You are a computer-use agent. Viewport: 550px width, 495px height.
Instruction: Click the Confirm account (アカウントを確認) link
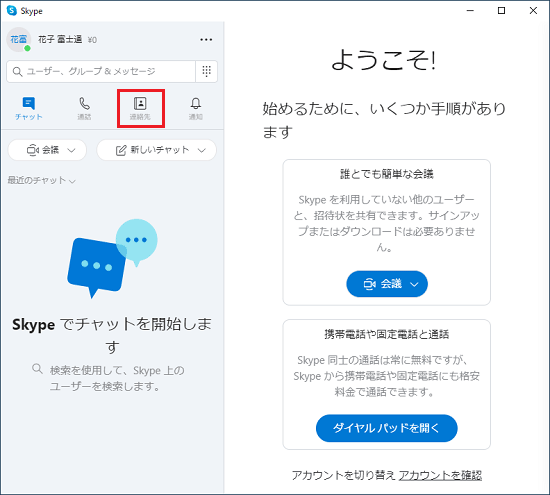pyautogui.click(x=440, y=475)
